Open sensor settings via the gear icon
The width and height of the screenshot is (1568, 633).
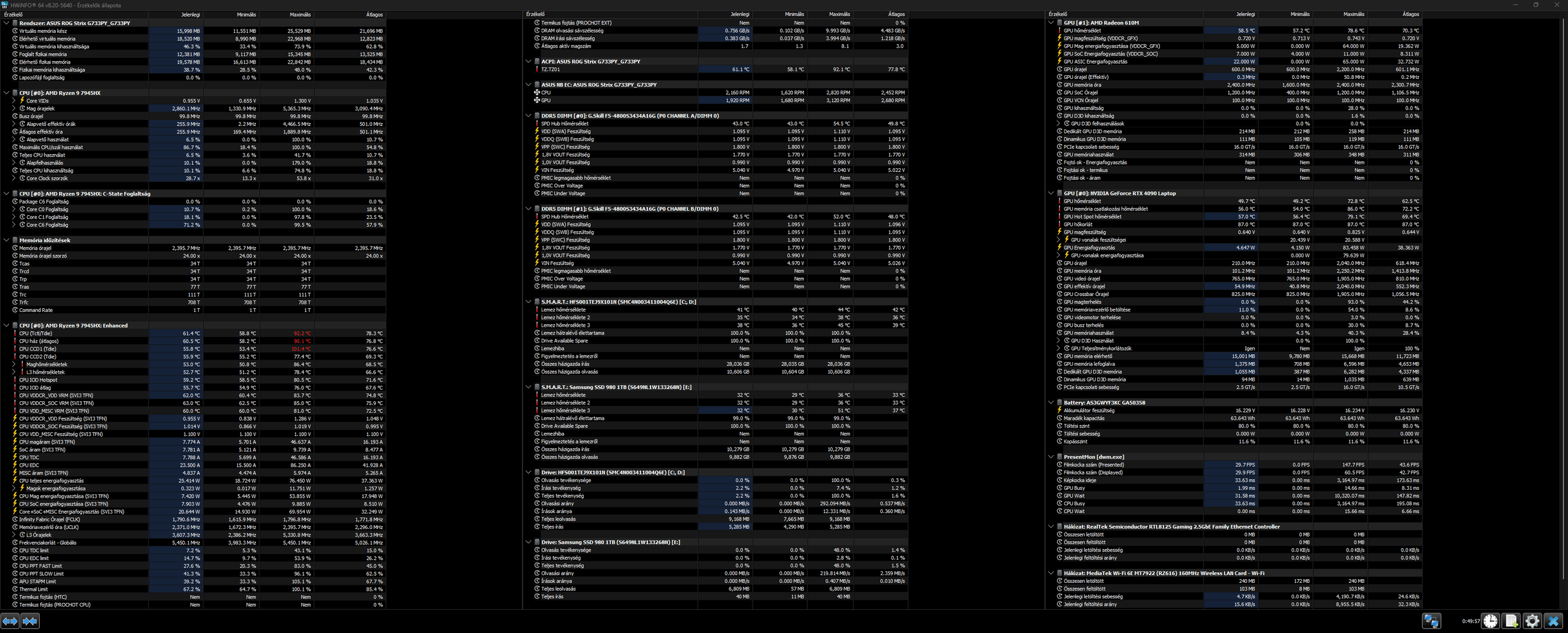click(x=1532, y=621)
